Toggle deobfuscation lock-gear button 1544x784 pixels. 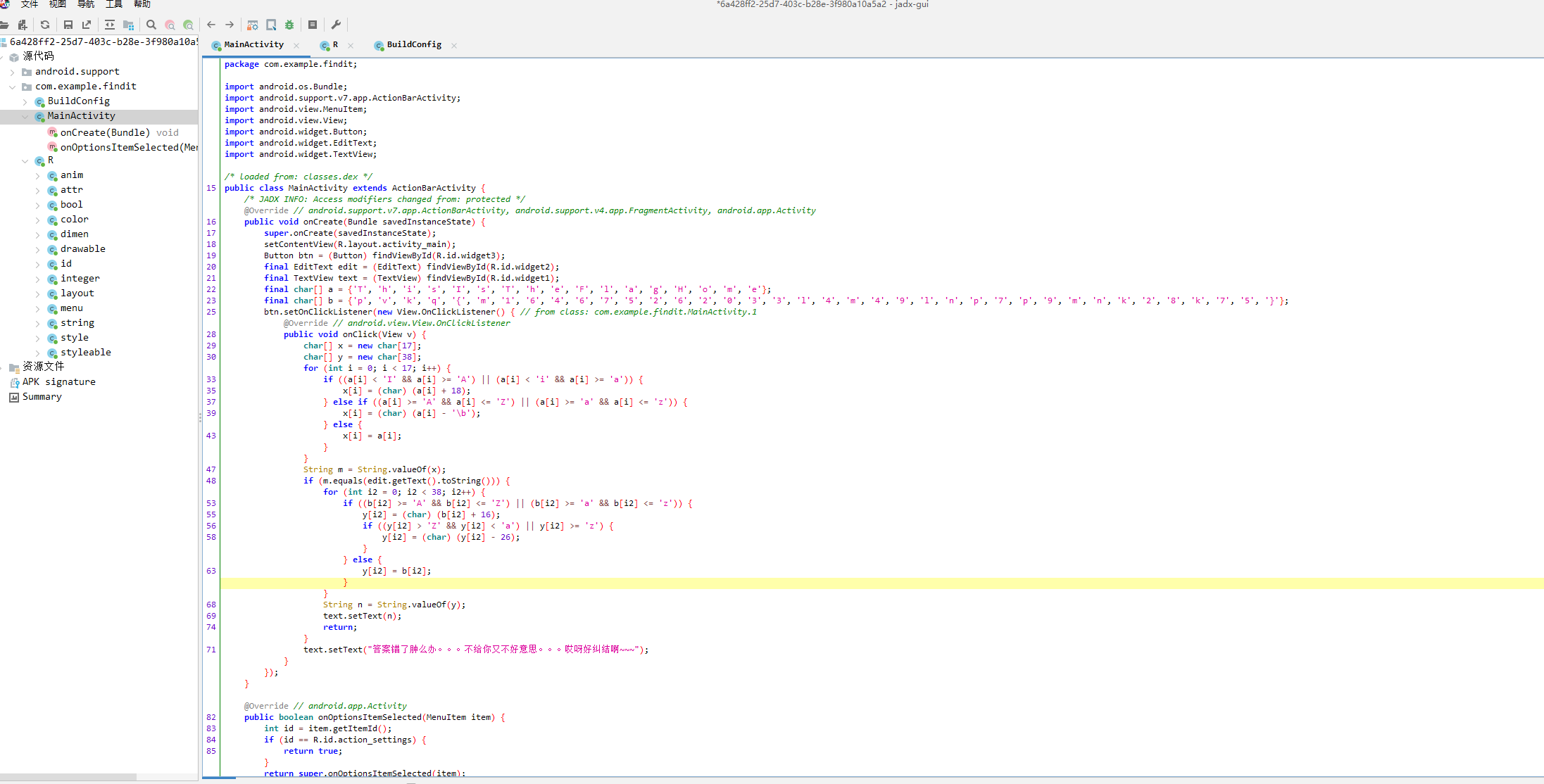[253, 25]
